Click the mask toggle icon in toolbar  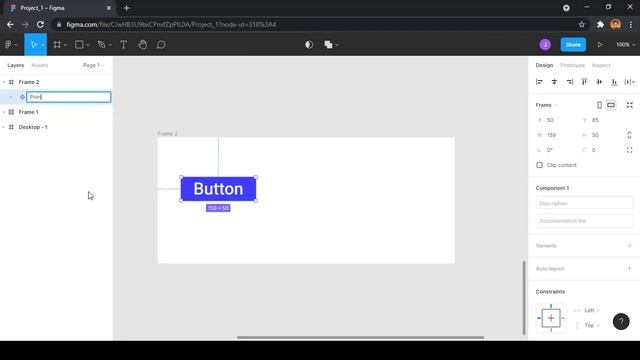pos(309,44)
